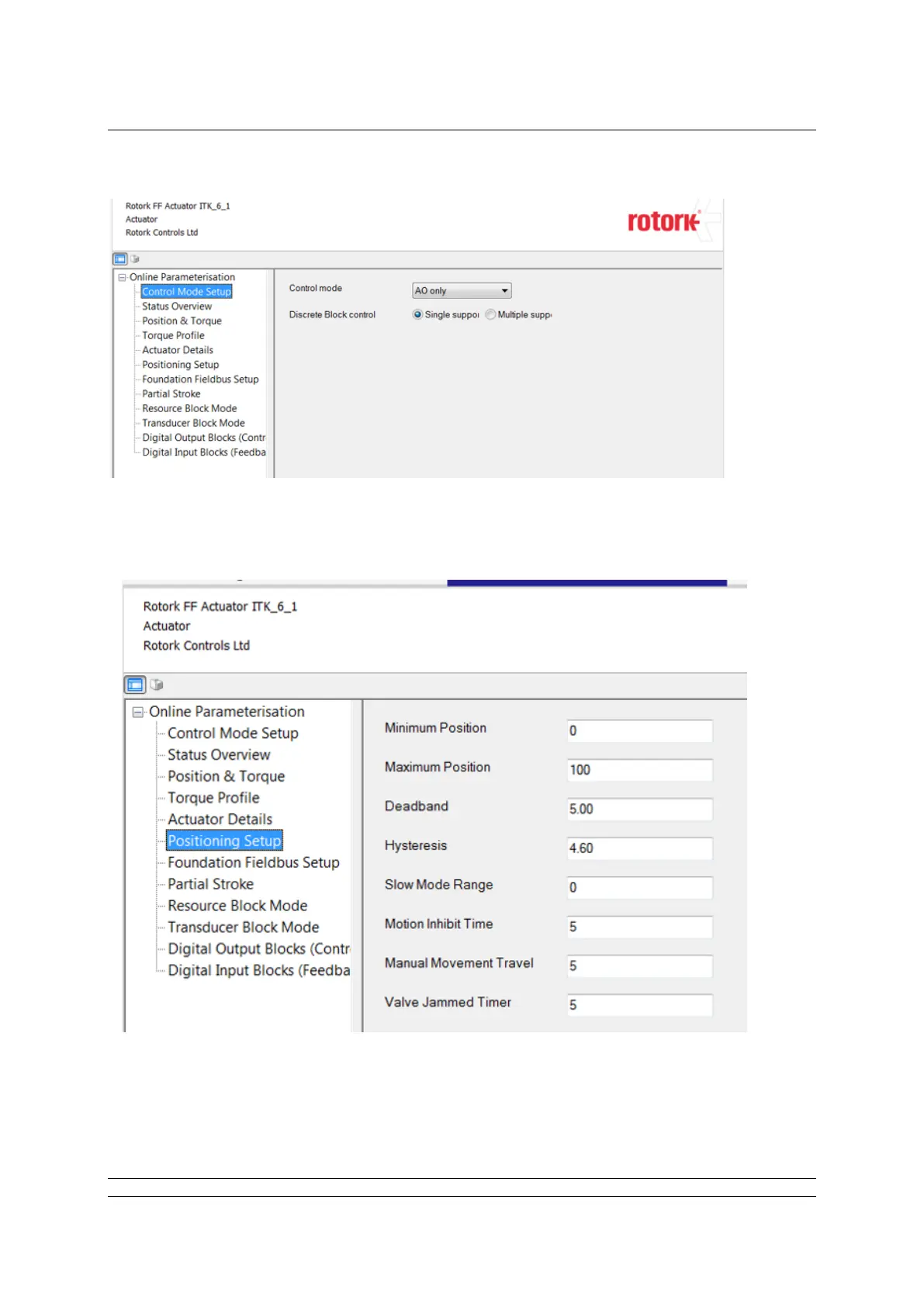This screenshot has width=924, height=1307.
Task: Open the Control mode dropdown showing AO only
Action: tap(462, 291)
